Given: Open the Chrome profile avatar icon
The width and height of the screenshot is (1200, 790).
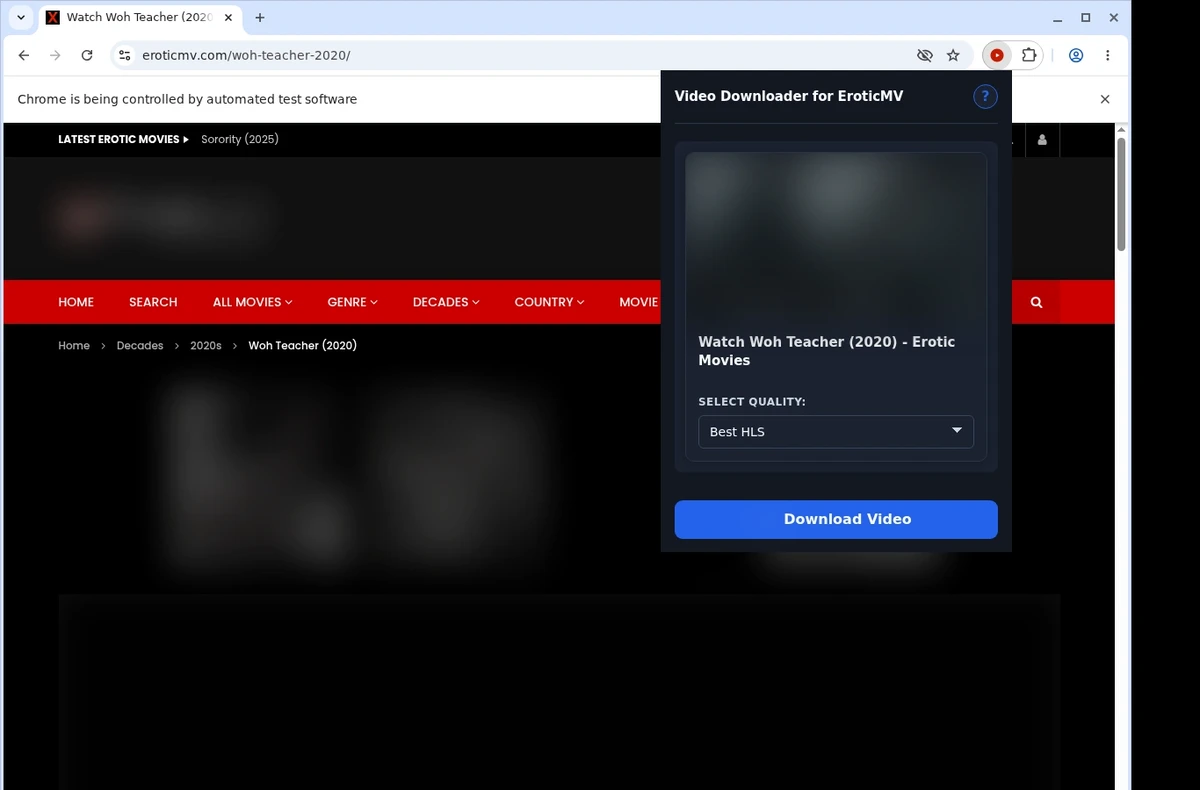Looking at the screenshot, I should (1076, 56).
